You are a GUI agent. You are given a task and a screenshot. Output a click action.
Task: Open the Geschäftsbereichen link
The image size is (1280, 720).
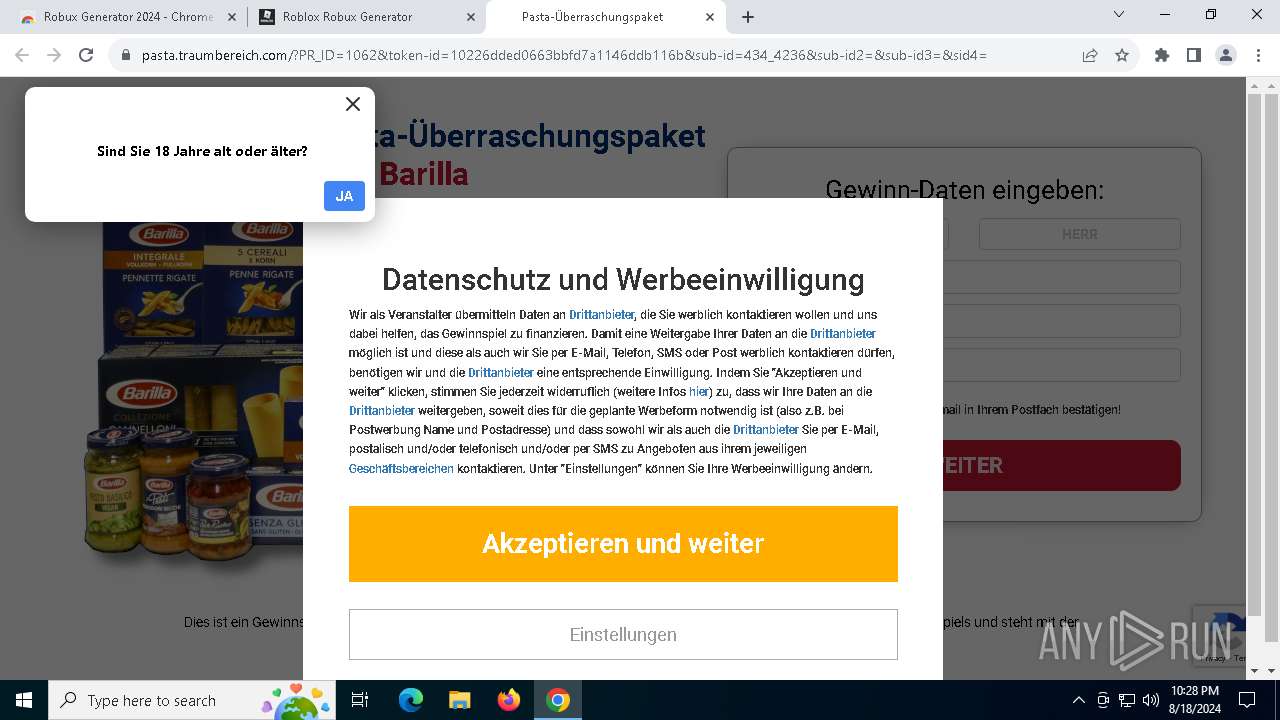[x=401, y=469]
